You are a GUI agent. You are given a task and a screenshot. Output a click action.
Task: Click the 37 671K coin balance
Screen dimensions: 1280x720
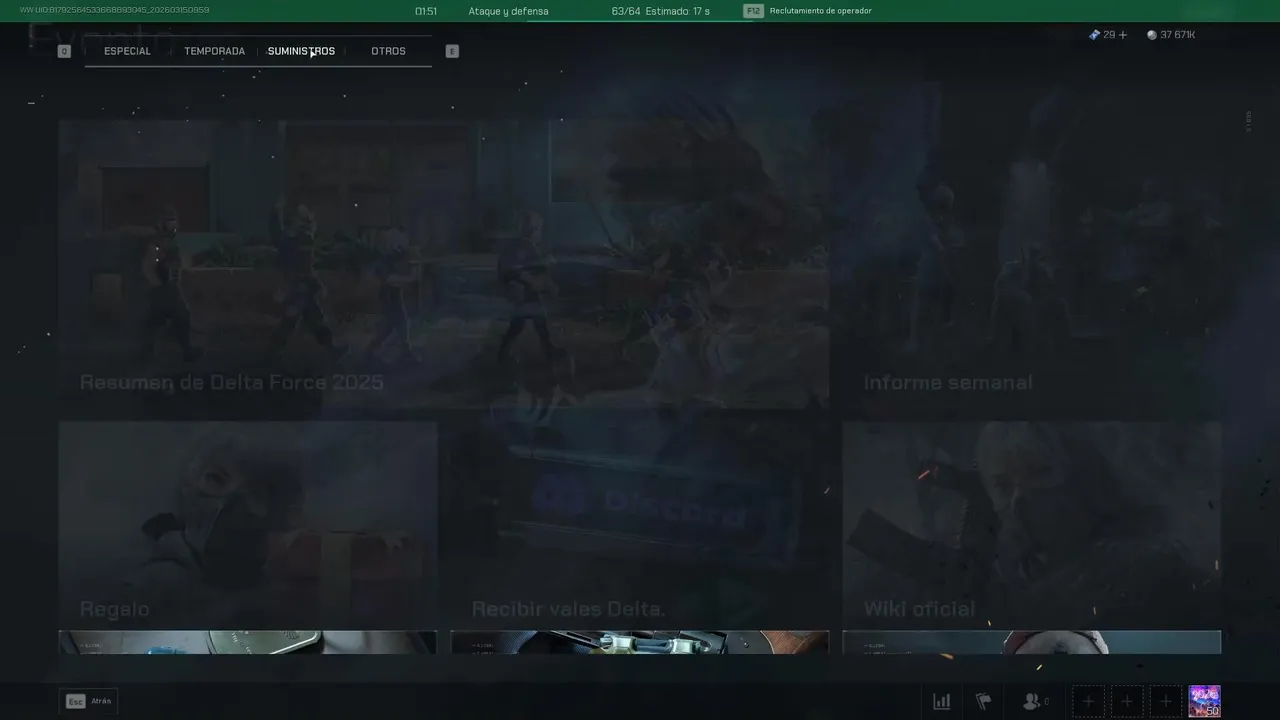click(x=1171, y=35)
